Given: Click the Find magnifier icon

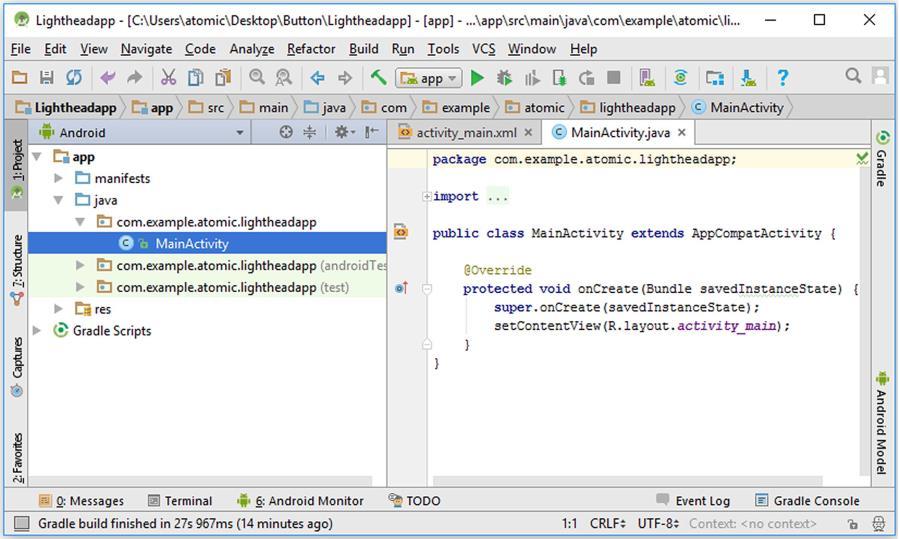Looking at the screenshot, I should click(257, 77).
